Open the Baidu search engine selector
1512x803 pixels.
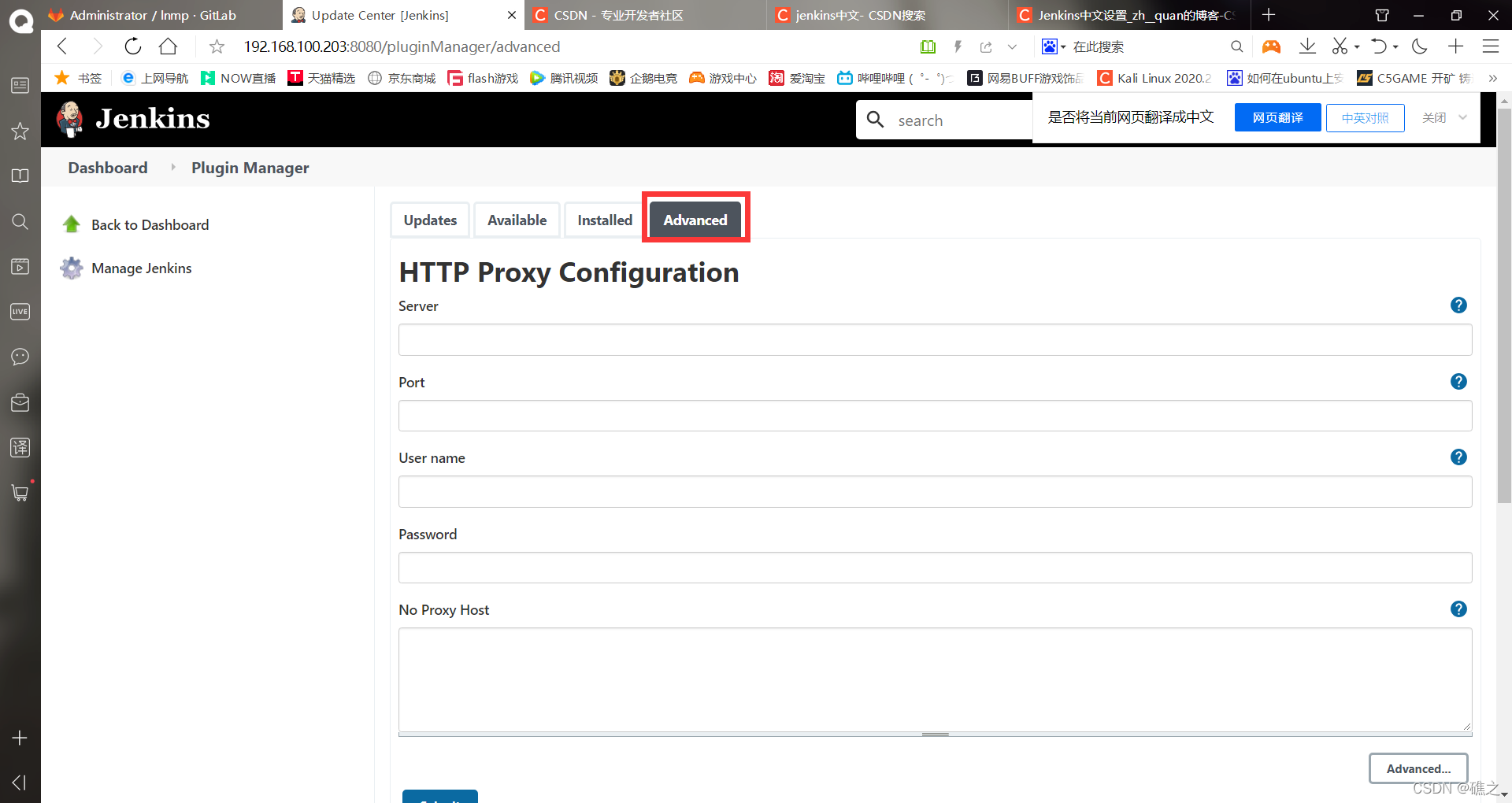[x=1053, y=46]
